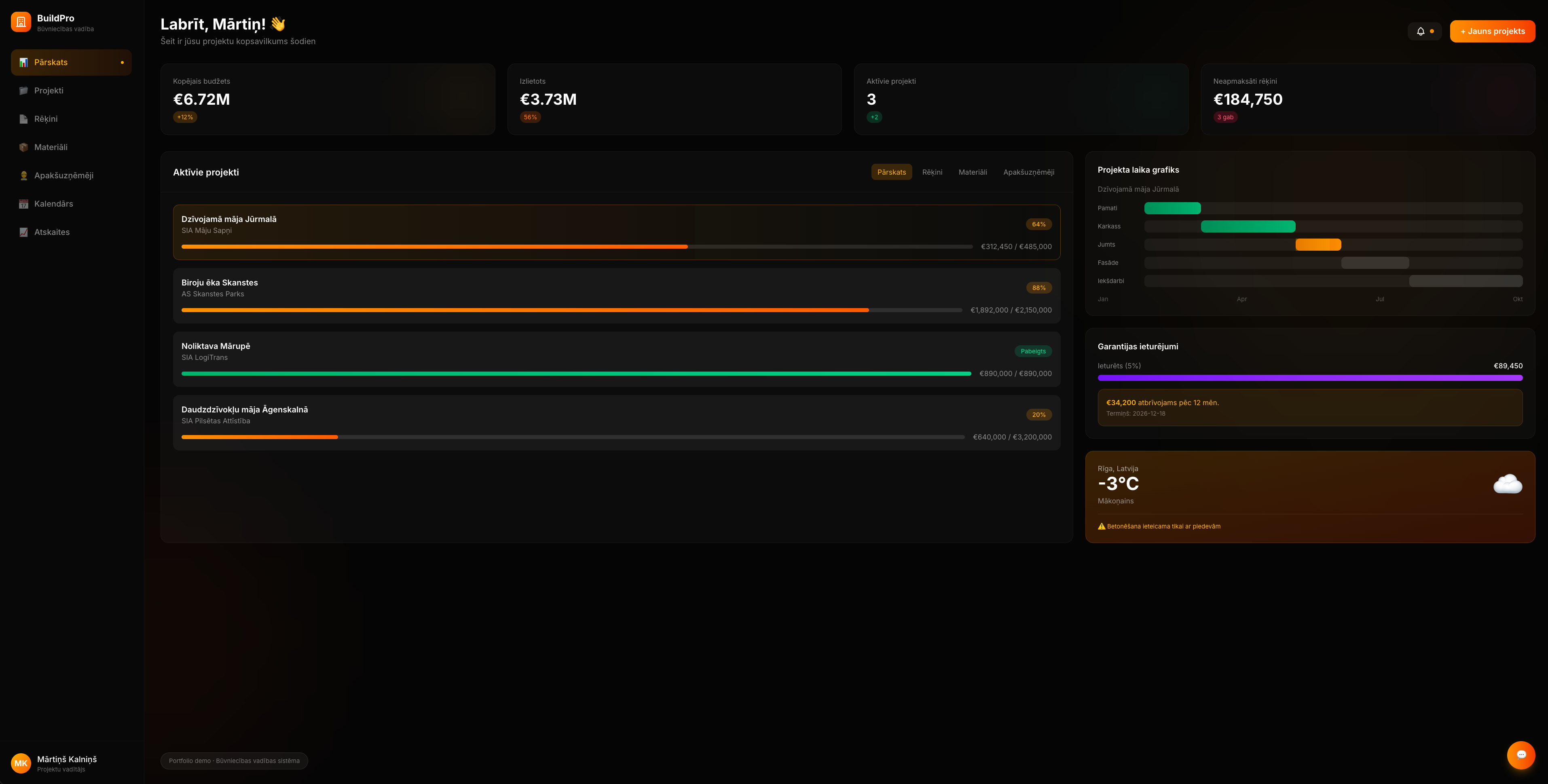Open the Biroju ēka Skanstes project card

pyautogui.click(x=616, y=296)
